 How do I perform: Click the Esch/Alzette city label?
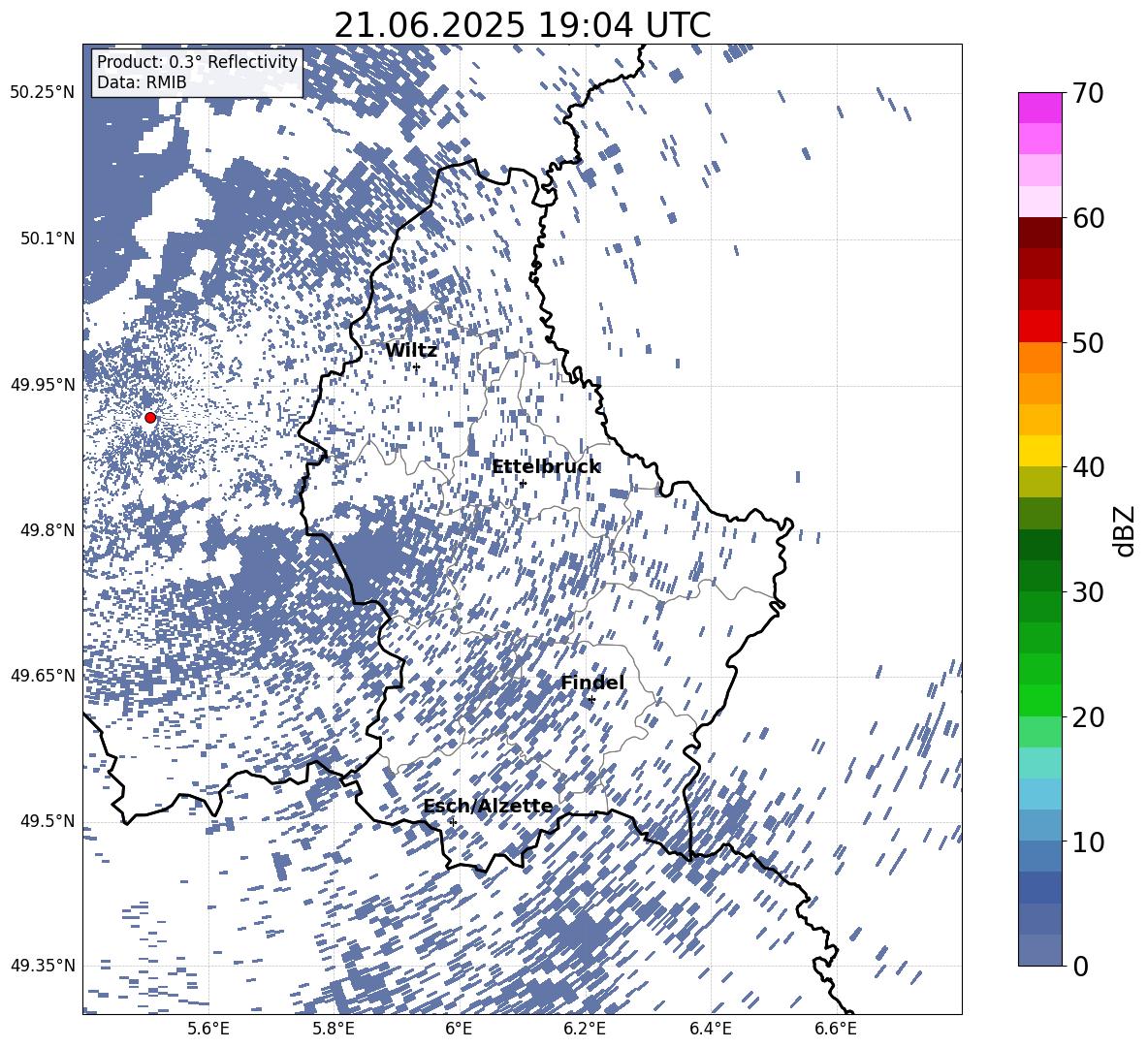pyautogui.click(x=489, y=807)
